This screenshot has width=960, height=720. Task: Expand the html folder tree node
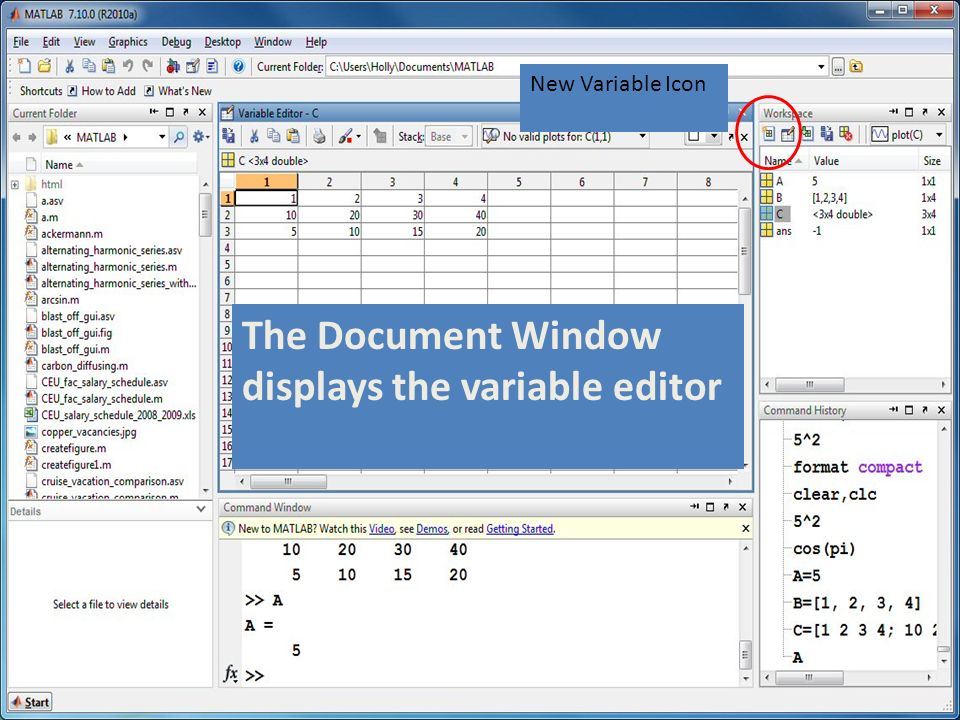click(15, 184)
